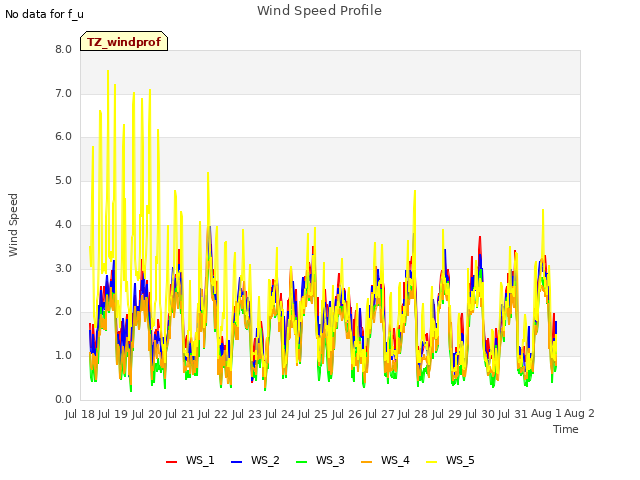The image size is (640, 480).
Task: Select the WS_4 legend label
Action: tap(395, 460)
